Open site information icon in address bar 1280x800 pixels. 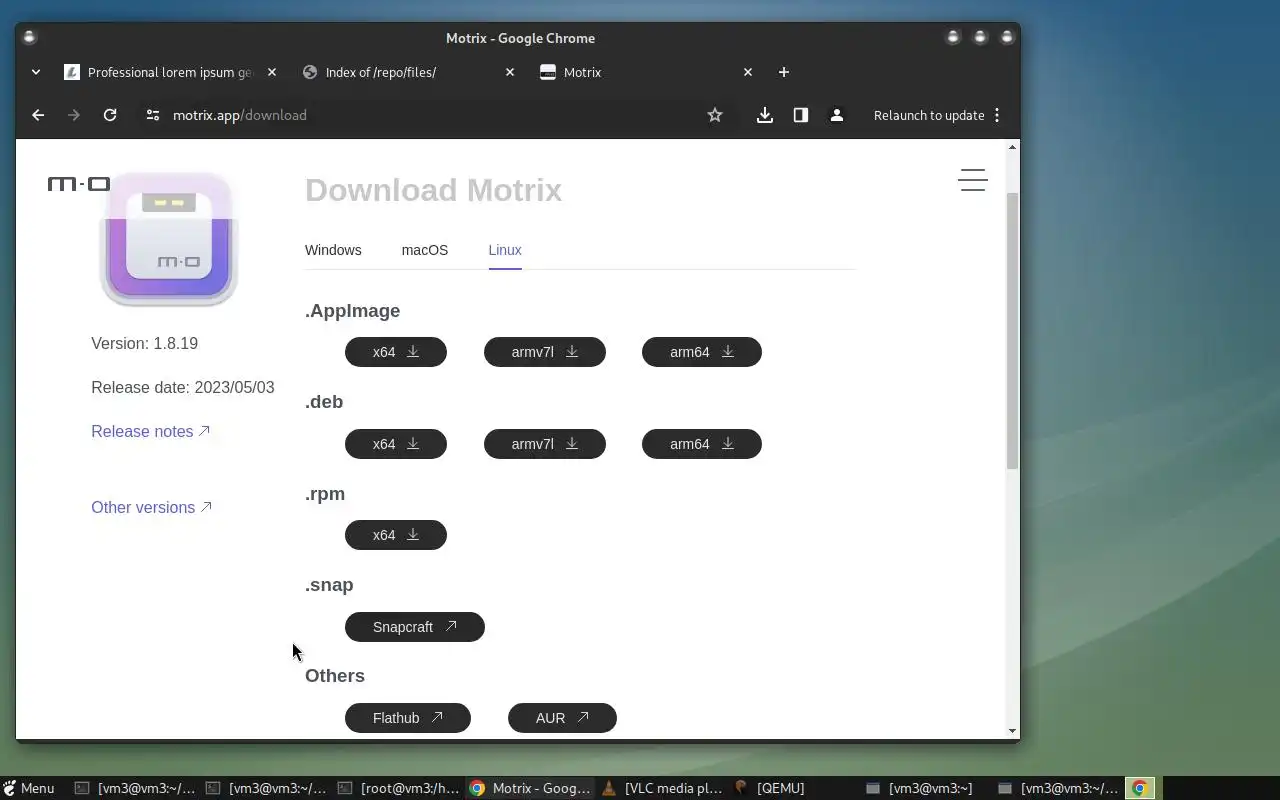(152, 115)
